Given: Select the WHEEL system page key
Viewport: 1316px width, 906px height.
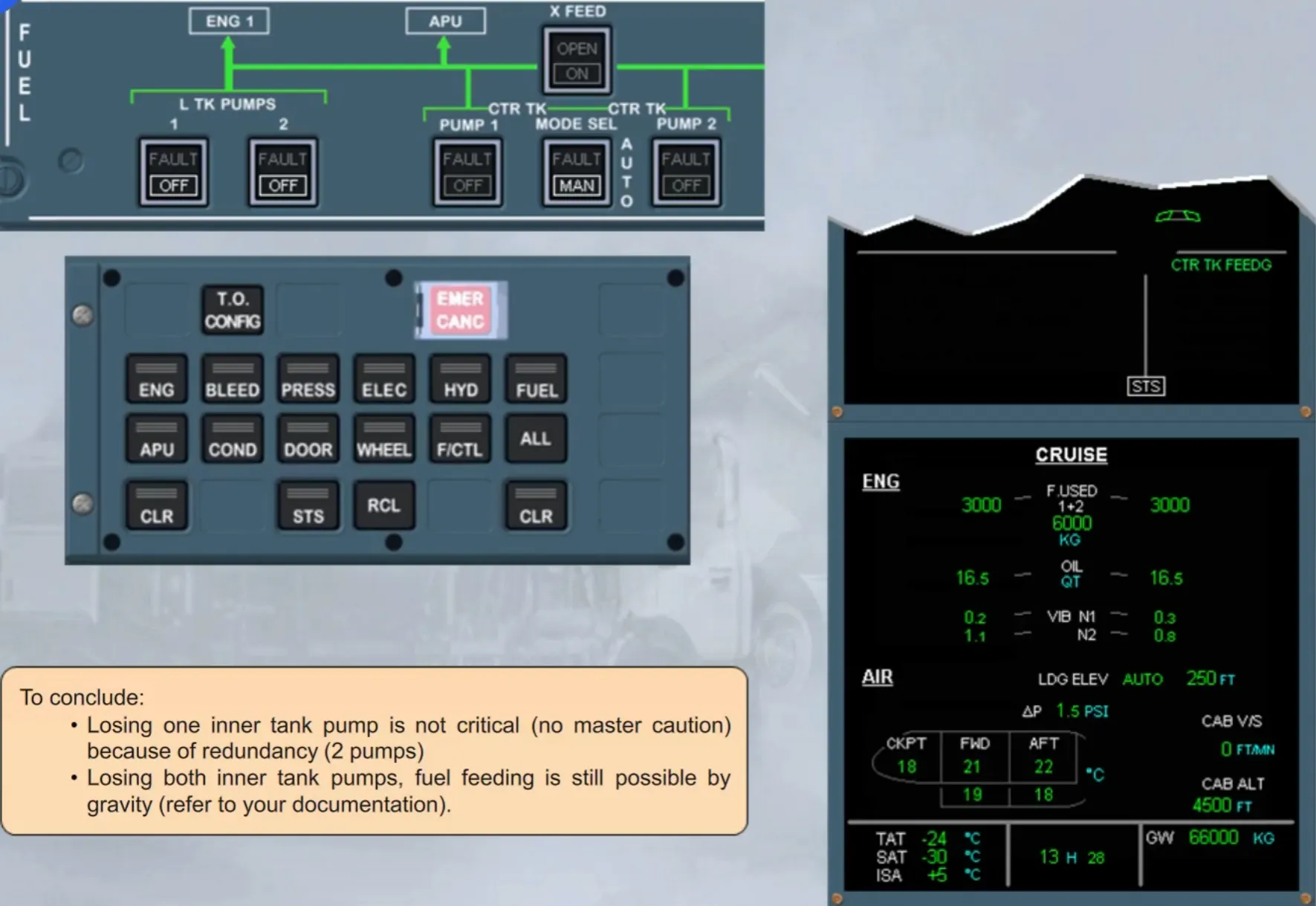Looking at the screenshot, I should 384,439.
